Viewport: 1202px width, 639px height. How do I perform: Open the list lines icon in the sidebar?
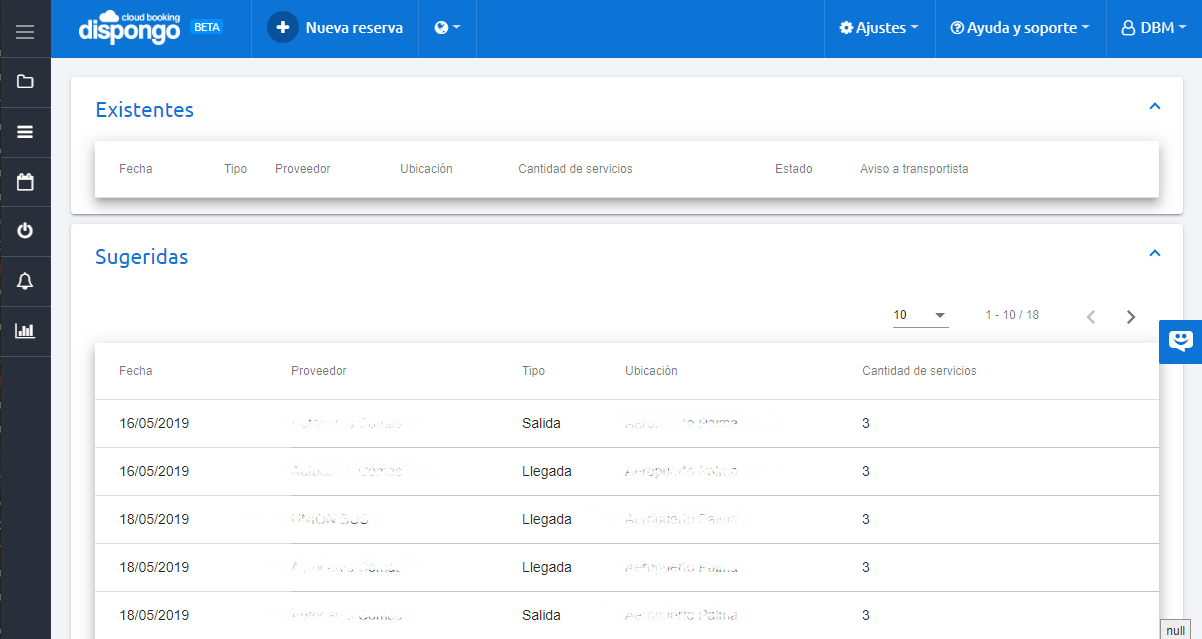pos(25,131)
